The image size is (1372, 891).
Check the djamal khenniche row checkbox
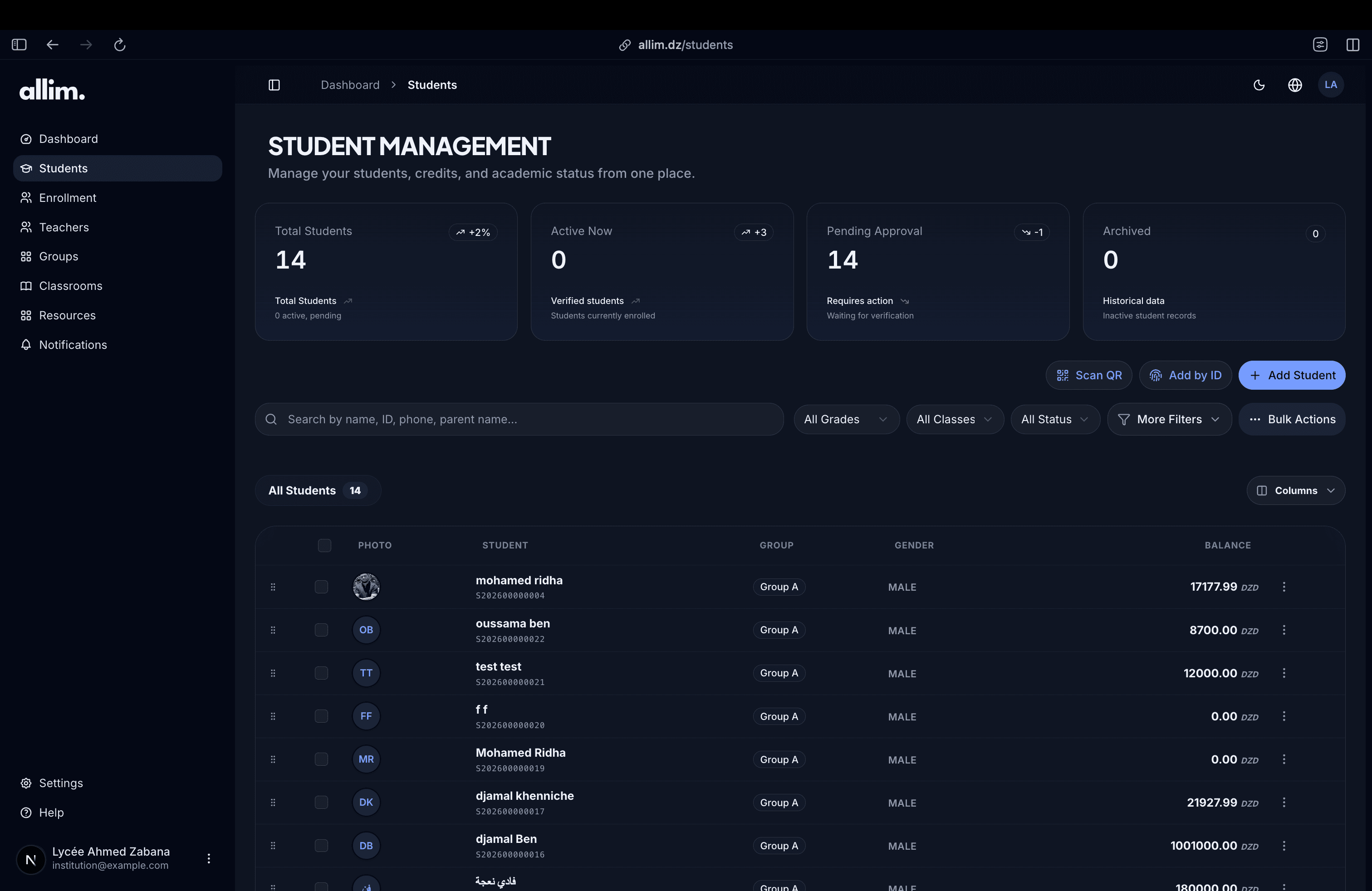[322, 802]
